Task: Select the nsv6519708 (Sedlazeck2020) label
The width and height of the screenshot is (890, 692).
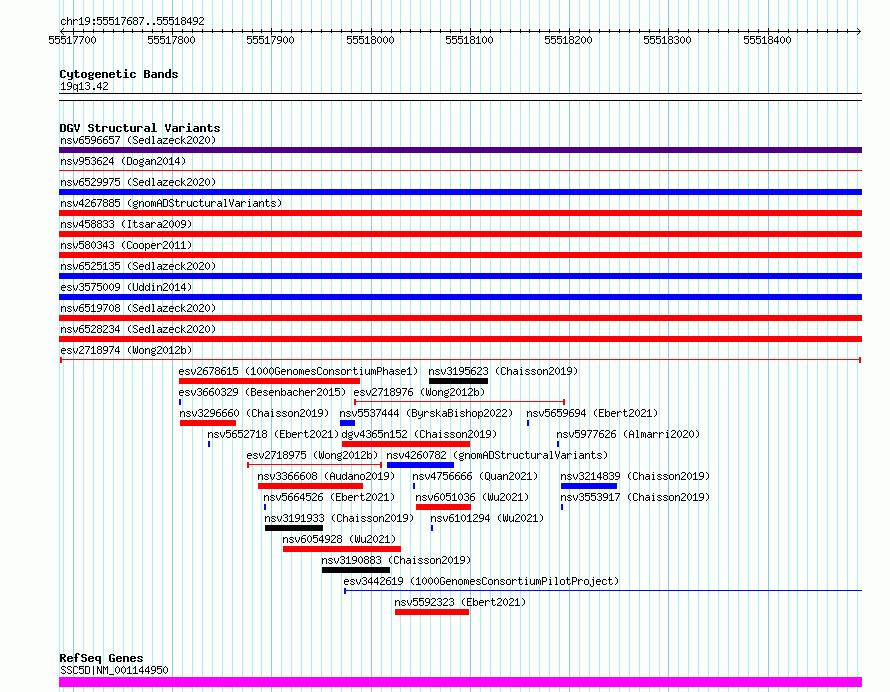Action: click(x=138, y=308)
